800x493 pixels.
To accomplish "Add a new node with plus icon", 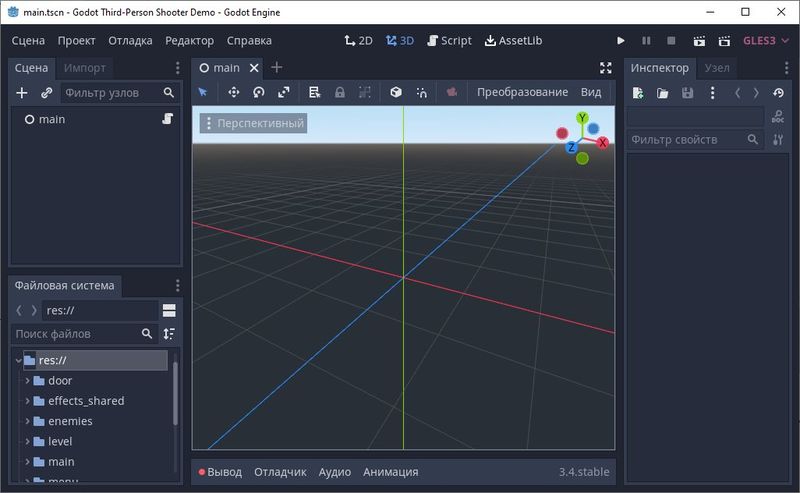I will pos(22,93).
